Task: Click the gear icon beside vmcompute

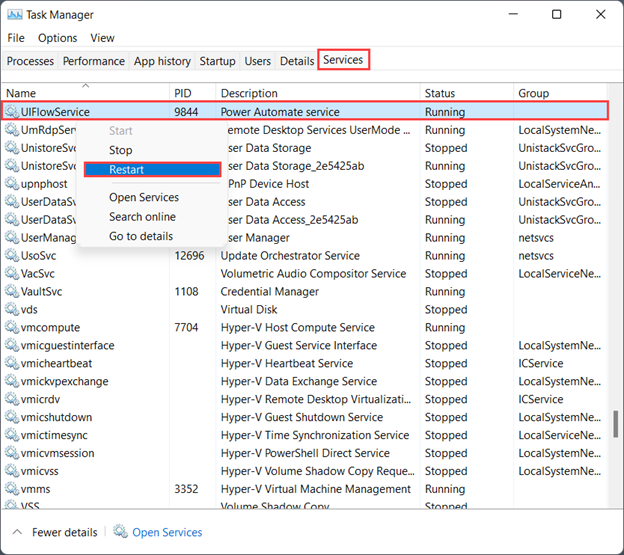Action: coord(12,327)
